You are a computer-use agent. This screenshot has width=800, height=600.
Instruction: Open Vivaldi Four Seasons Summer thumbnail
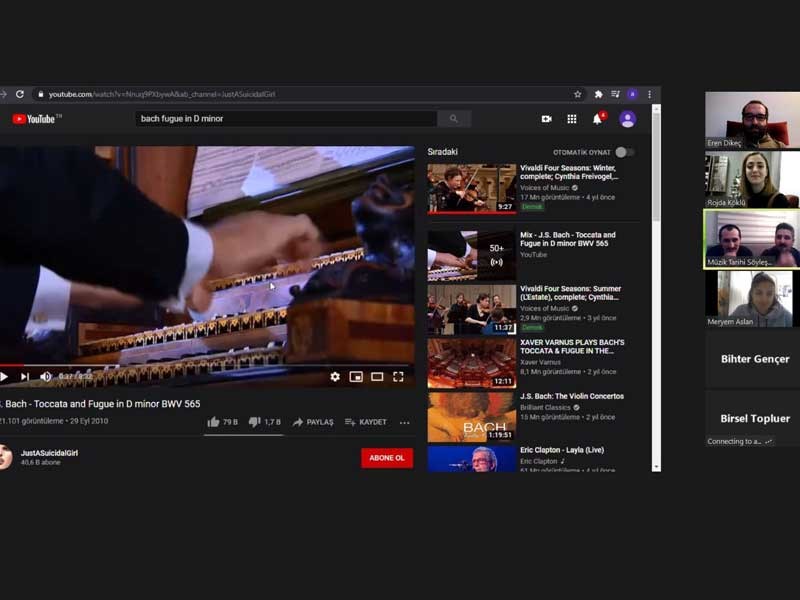[x=472, y=309]
